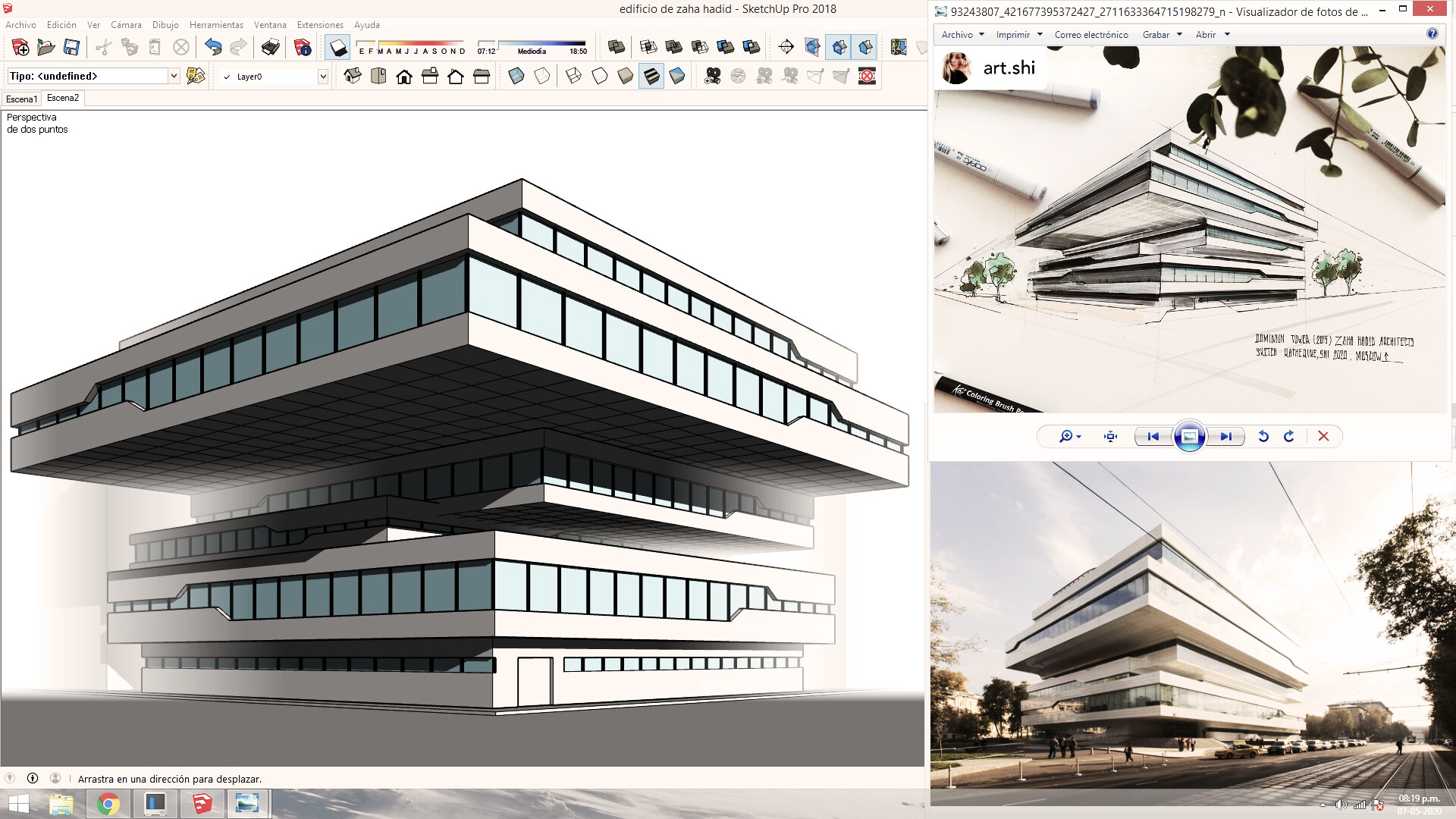1456x819 pixels.
Task: Select the Iso standard view icon
Action: coord(352,76)
